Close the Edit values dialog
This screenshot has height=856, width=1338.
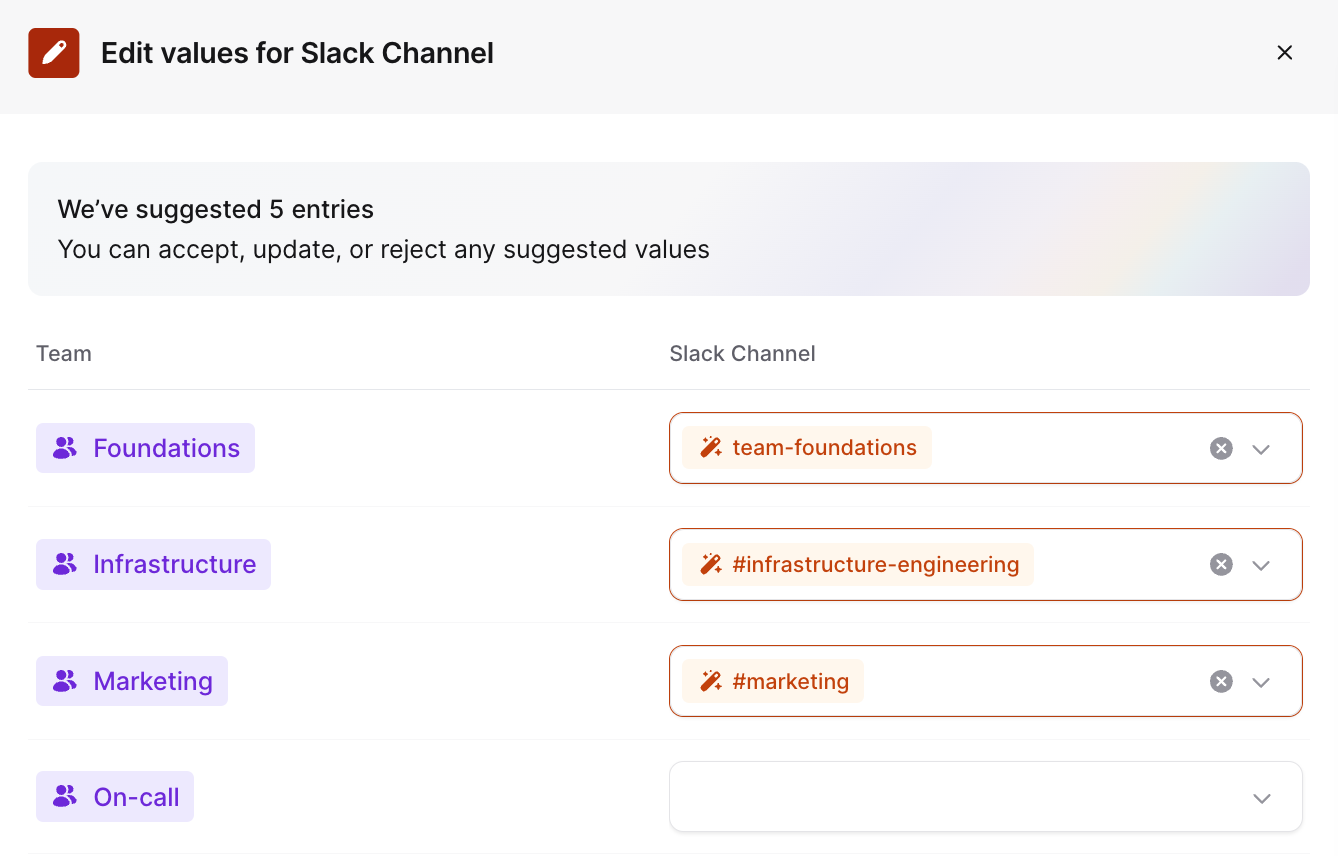1285,53
